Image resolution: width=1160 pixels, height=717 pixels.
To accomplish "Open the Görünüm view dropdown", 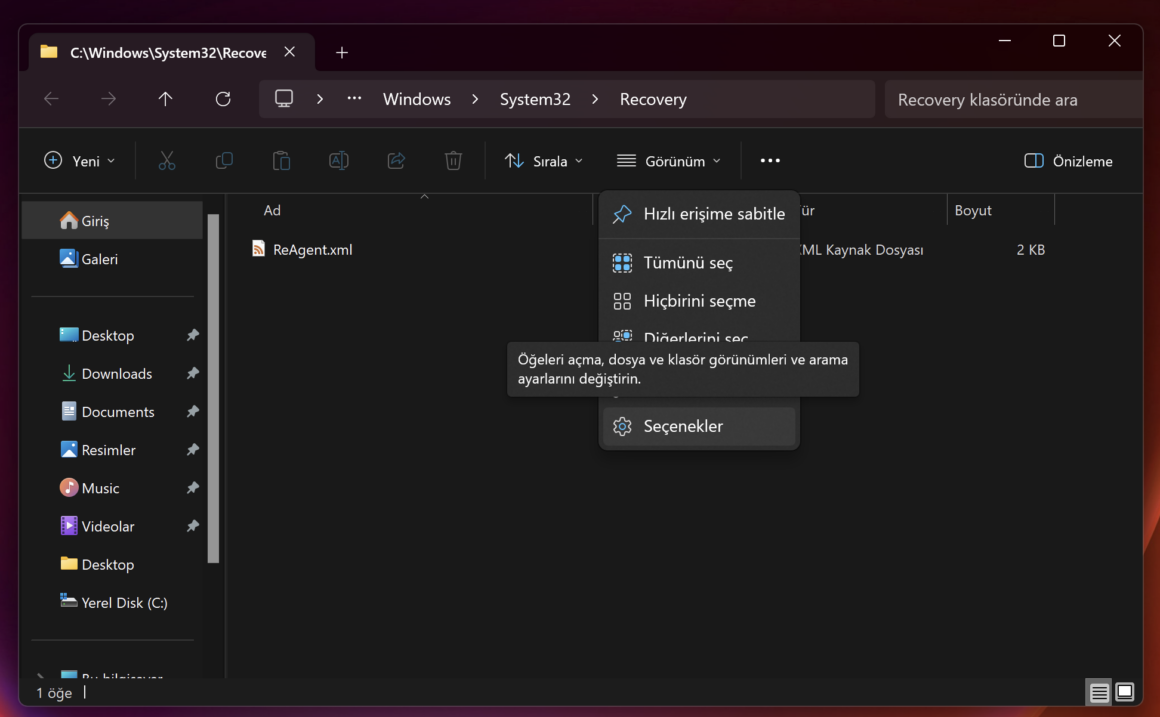I will point(669,161).
